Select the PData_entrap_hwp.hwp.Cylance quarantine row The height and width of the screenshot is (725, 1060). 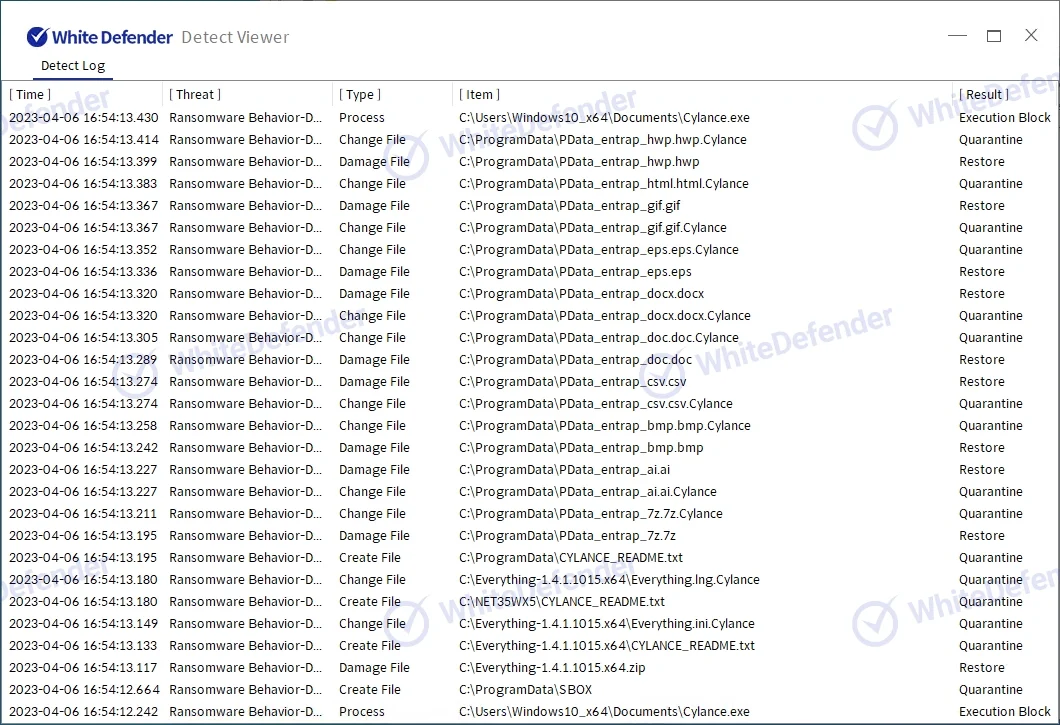(602, 140)
